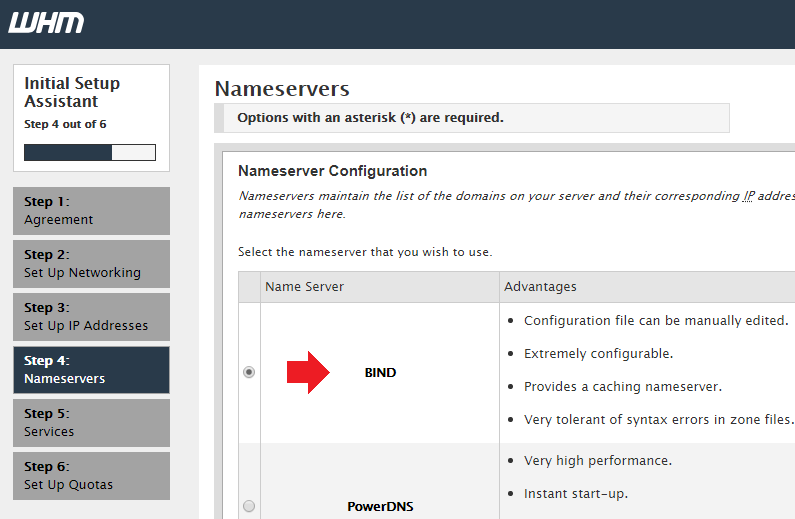Click the WHM logo in header
Viewport: 795px width, 519px height.
(x=46, y=23)
